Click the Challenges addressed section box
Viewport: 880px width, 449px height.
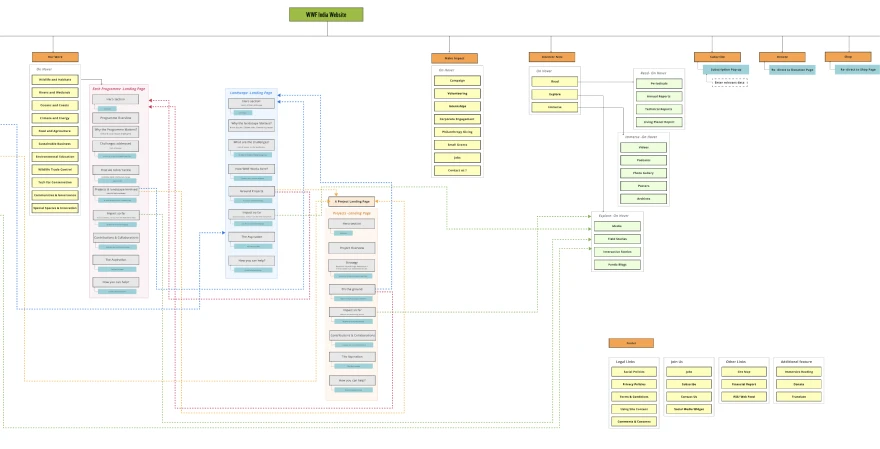coord(116,145)
